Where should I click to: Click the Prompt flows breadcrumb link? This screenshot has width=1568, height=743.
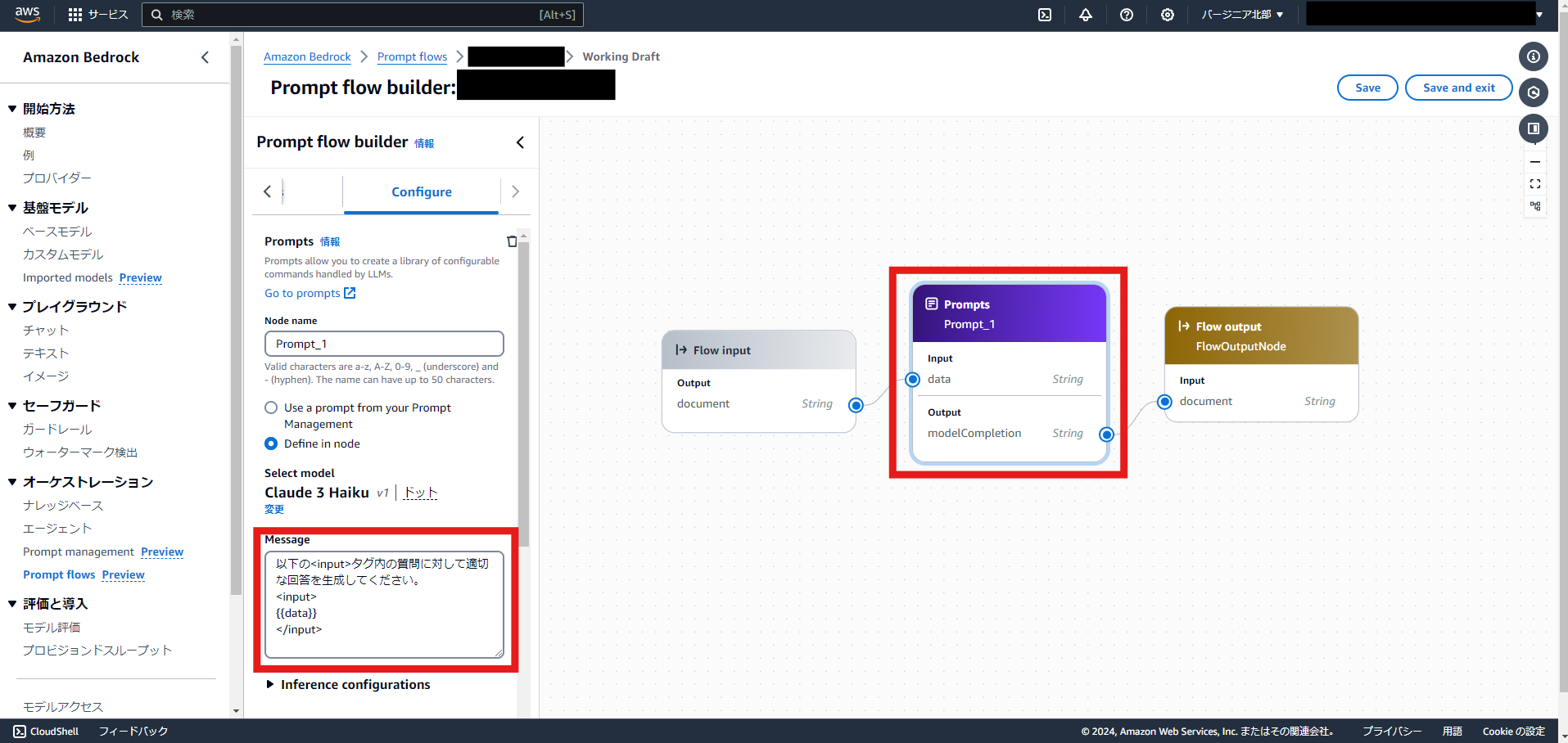[x=412, y=56]
